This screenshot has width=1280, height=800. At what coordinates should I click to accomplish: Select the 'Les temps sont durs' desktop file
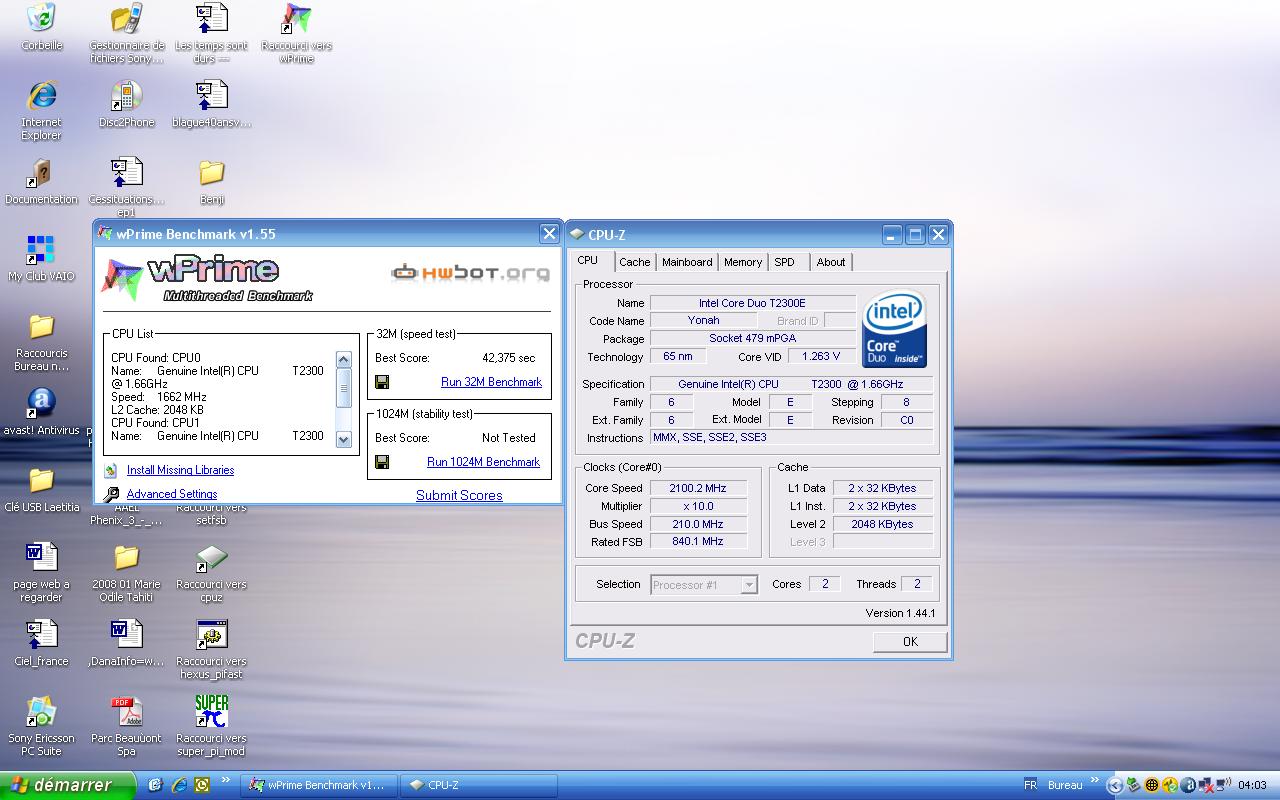(211, 33)
